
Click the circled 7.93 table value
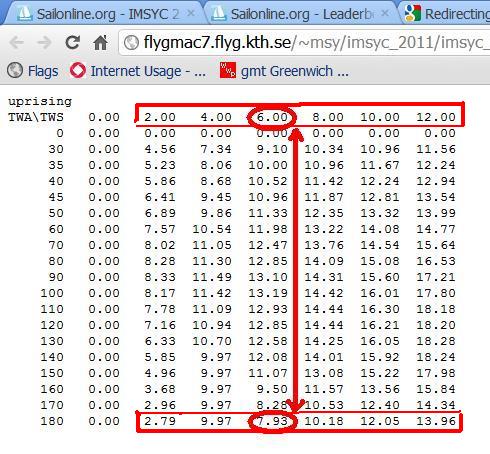point(273,421)
